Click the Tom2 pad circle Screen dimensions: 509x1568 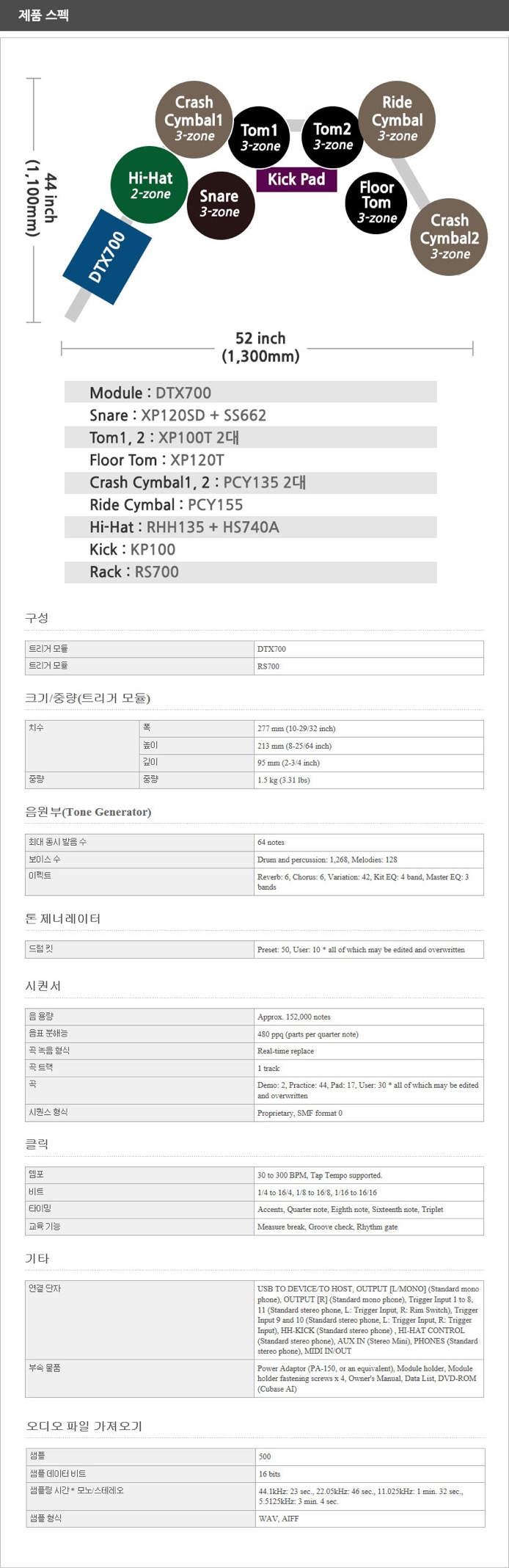point(332,136)
